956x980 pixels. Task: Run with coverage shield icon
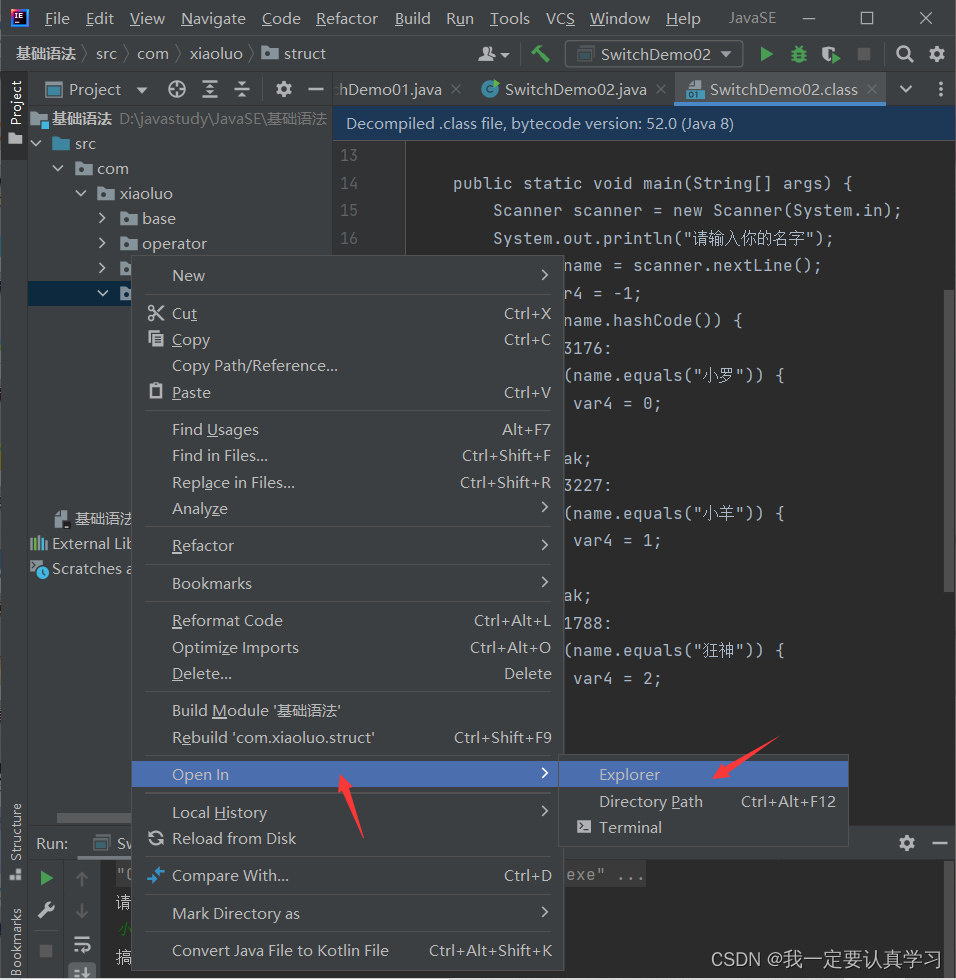tap(830, 54)
